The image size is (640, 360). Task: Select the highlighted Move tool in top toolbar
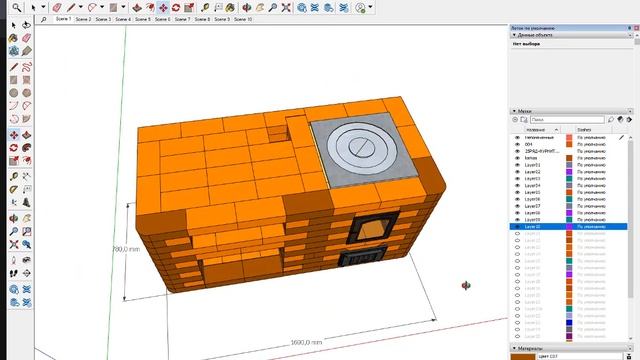tap(163, 7)
